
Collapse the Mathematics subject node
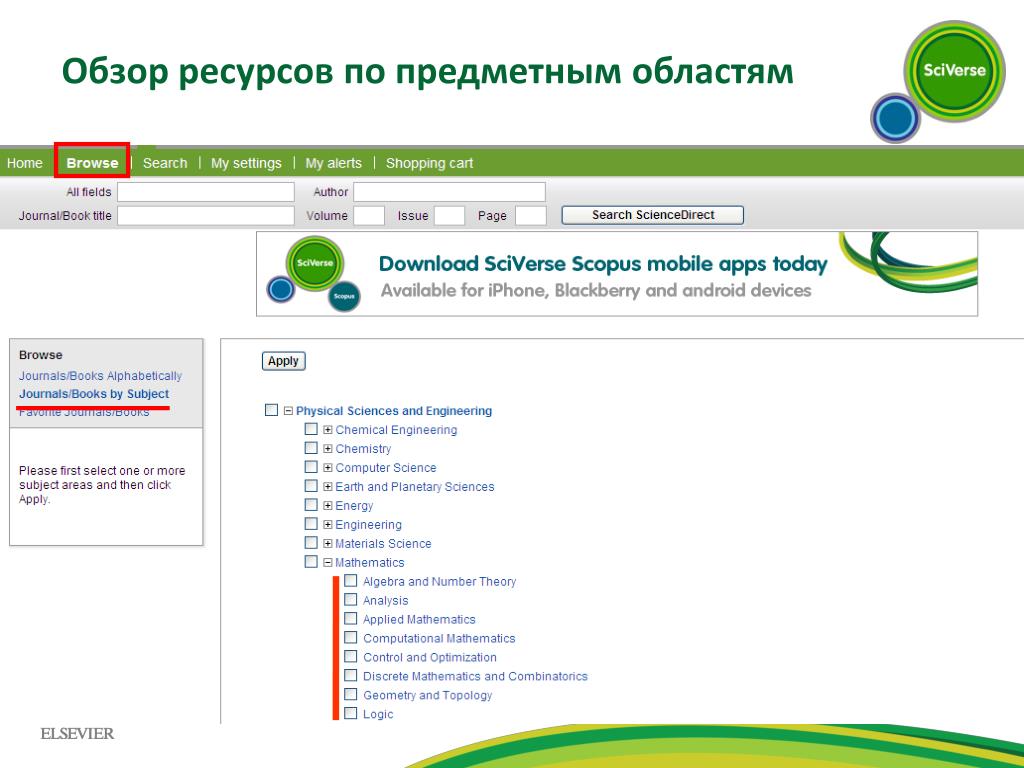click(328, 562)
